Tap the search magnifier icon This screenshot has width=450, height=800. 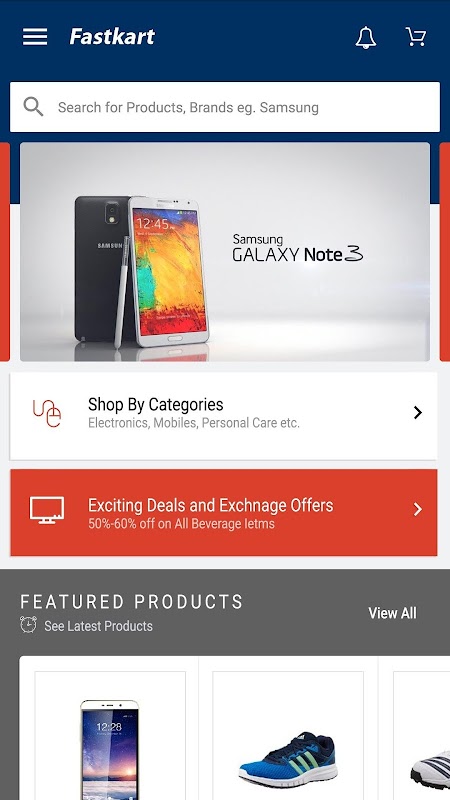pos(33,107)
